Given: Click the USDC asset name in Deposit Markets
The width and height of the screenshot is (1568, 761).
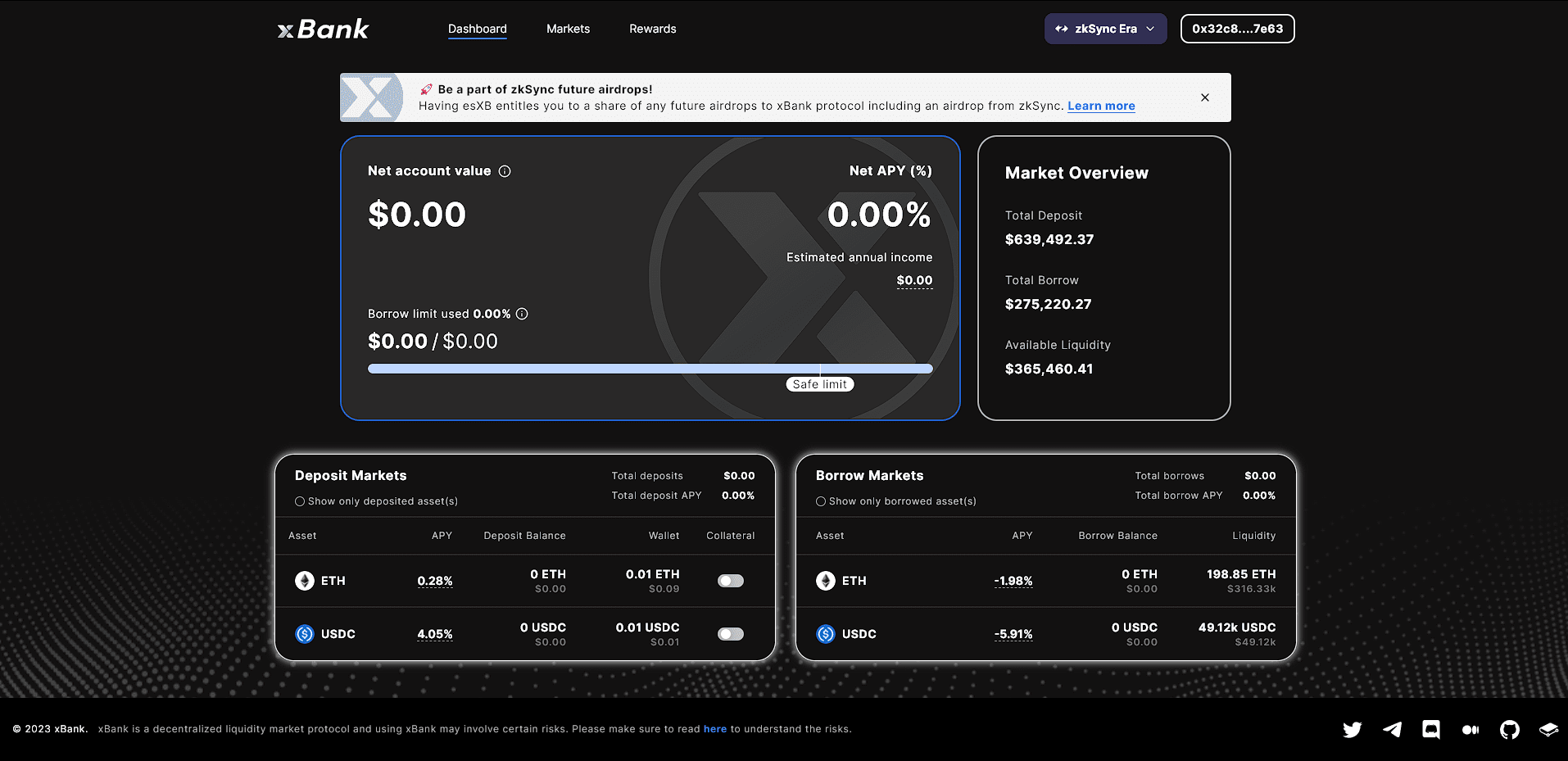Looking at the screenshot, I should click(338, 634).
